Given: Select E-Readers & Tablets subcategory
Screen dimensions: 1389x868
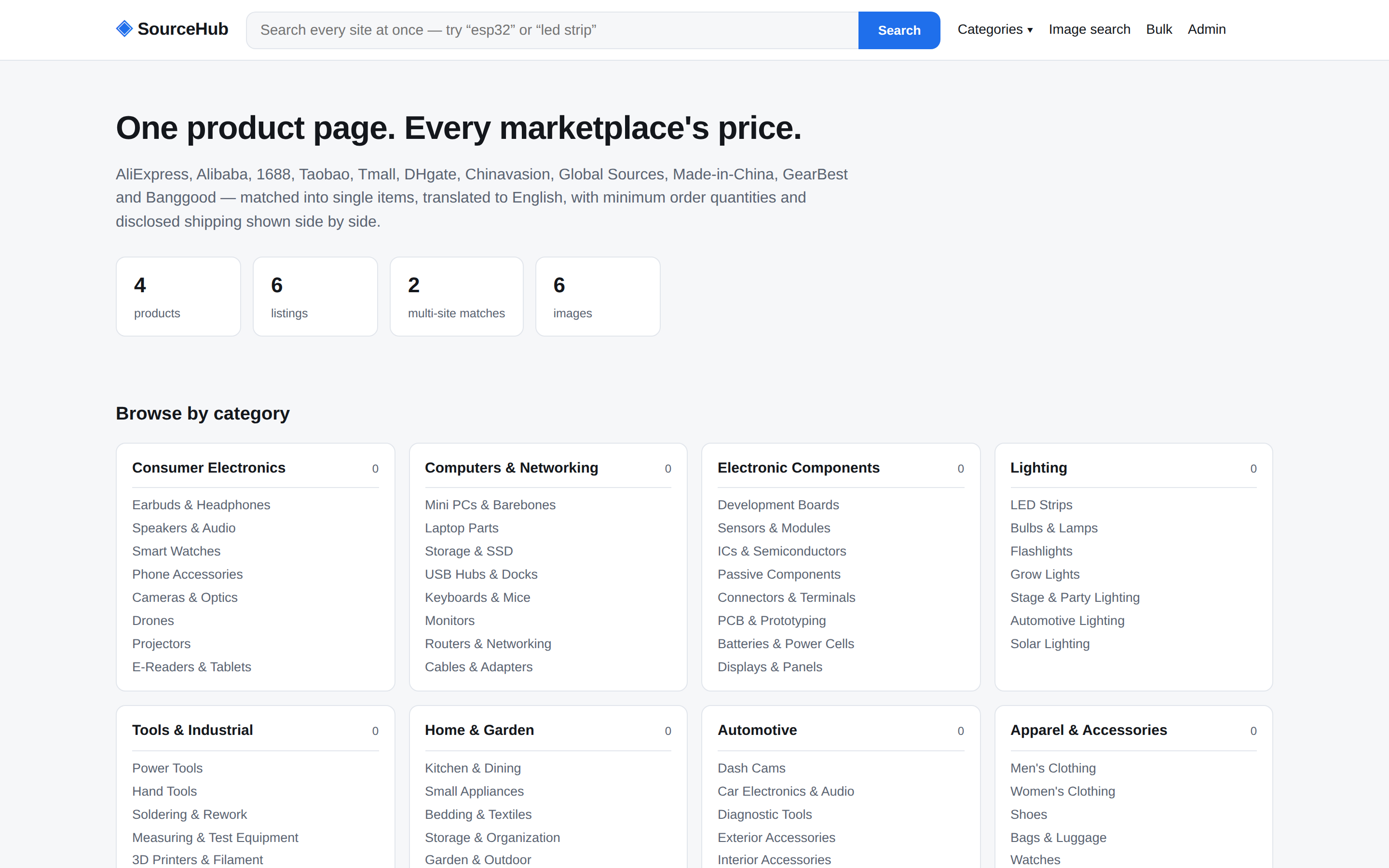Looking at the screenshot, I should click(x=191, y=667).
